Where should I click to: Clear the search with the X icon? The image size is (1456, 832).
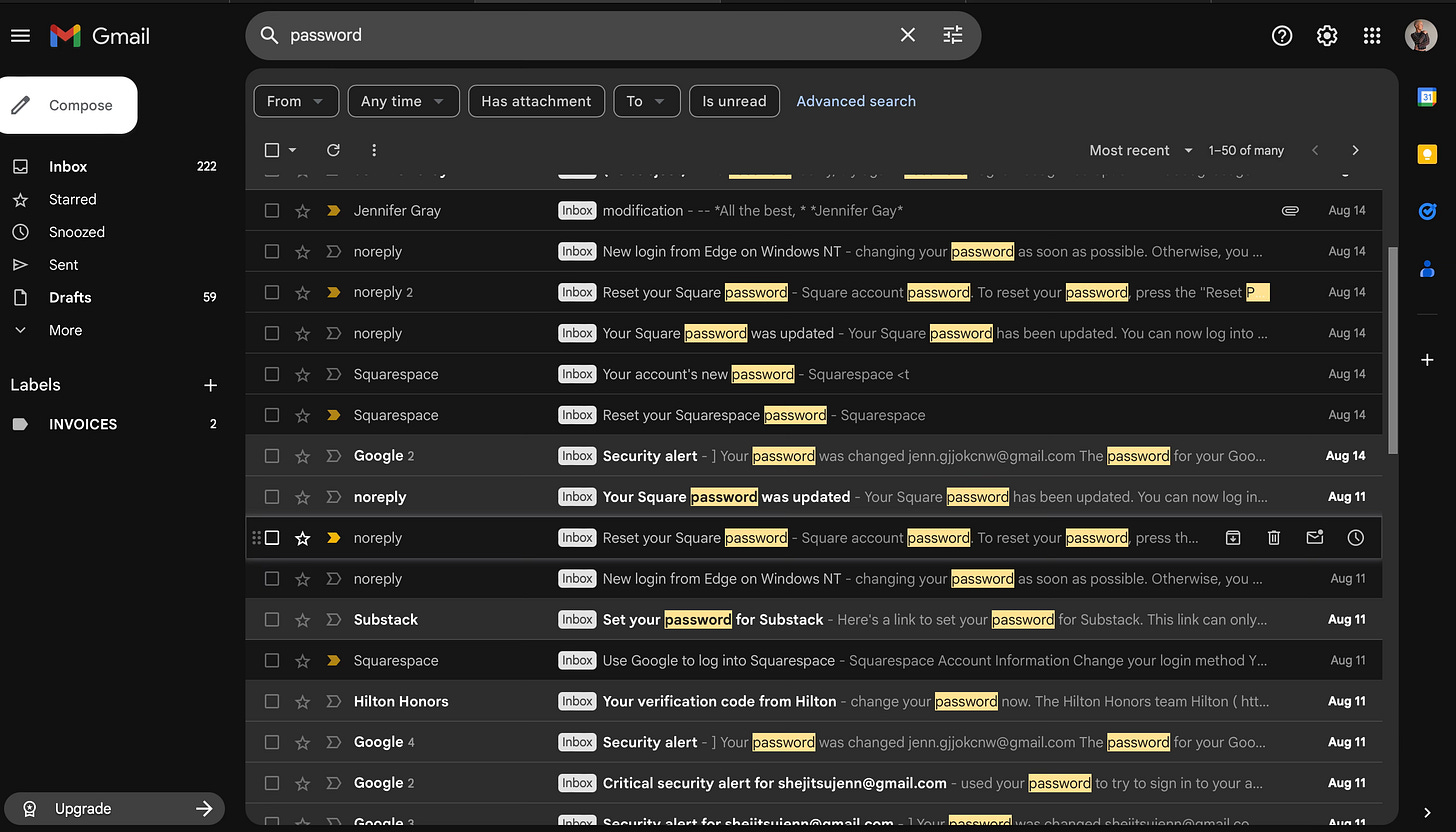pyautogui.click(x=907, y=35)
